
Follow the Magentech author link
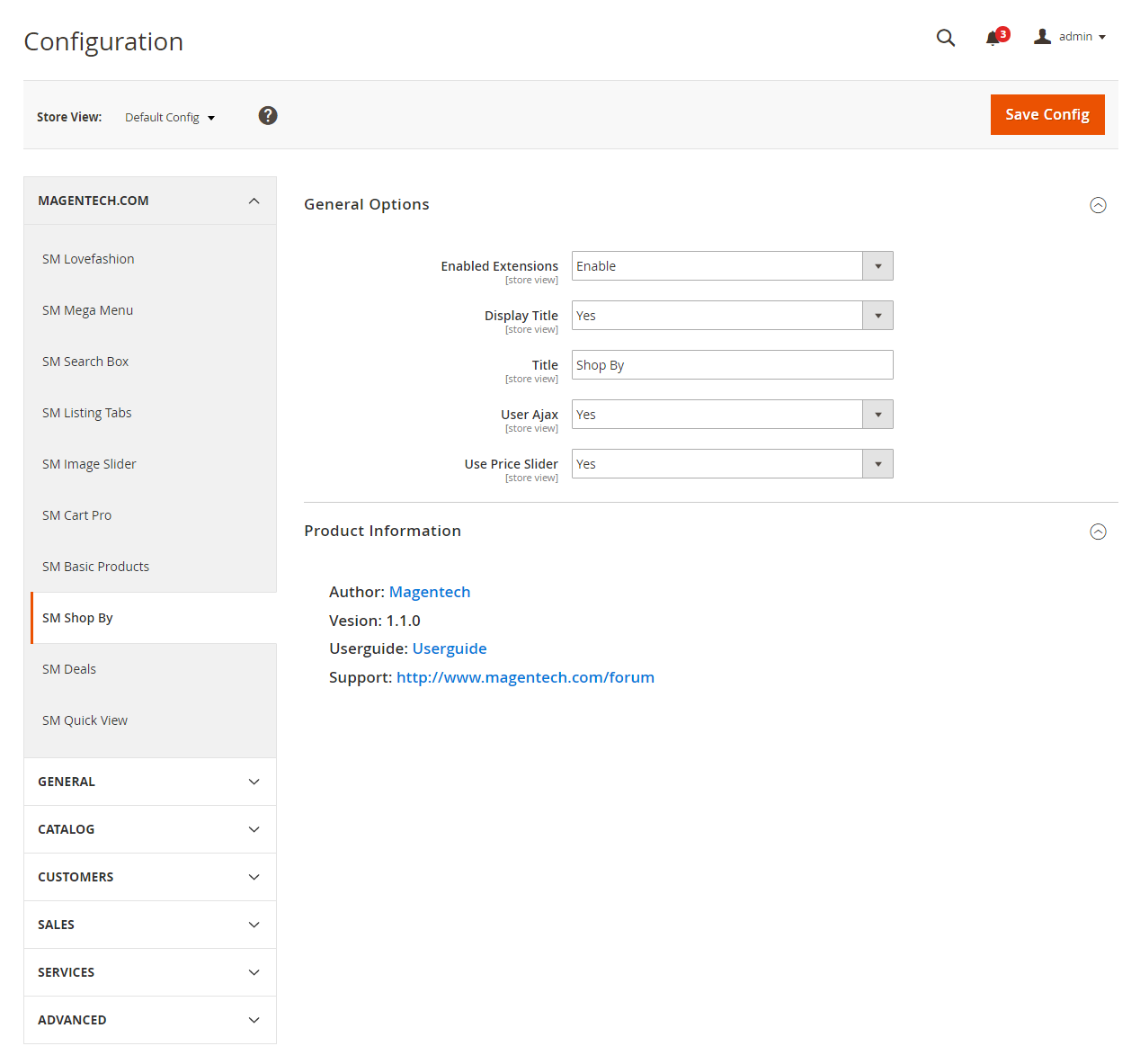(430, 592)
